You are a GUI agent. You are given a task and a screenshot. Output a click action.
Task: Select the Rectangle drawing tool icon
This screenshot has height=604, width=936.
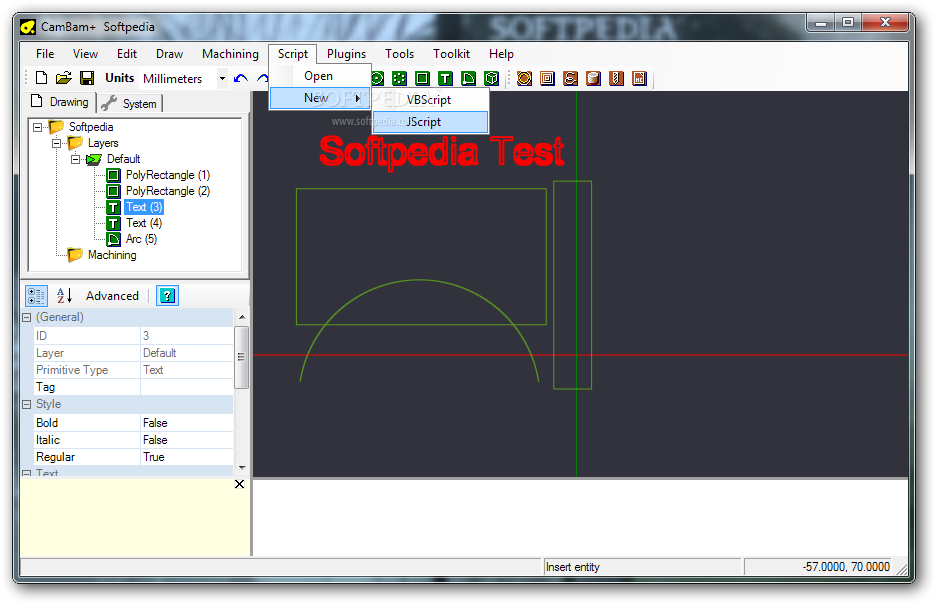pyautogui.click(x=422, y=78)
